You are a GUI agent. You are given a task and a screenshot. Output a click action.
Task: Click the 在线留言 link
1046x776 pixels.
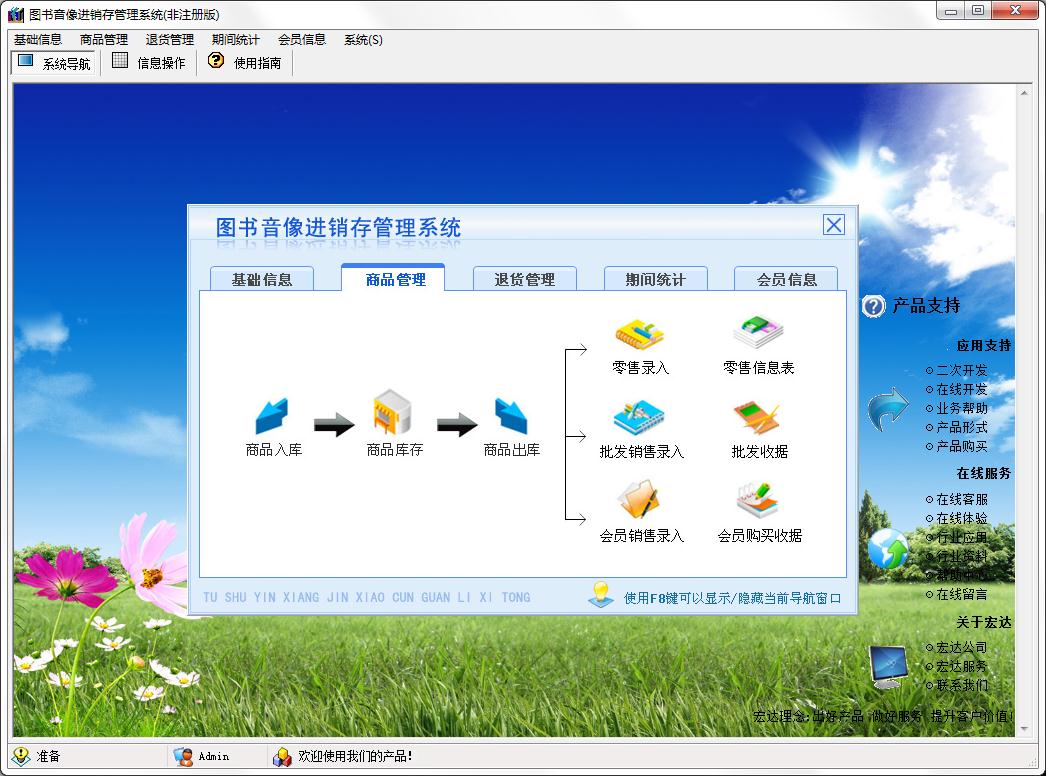pyautogui.click(x=961, y=594)
